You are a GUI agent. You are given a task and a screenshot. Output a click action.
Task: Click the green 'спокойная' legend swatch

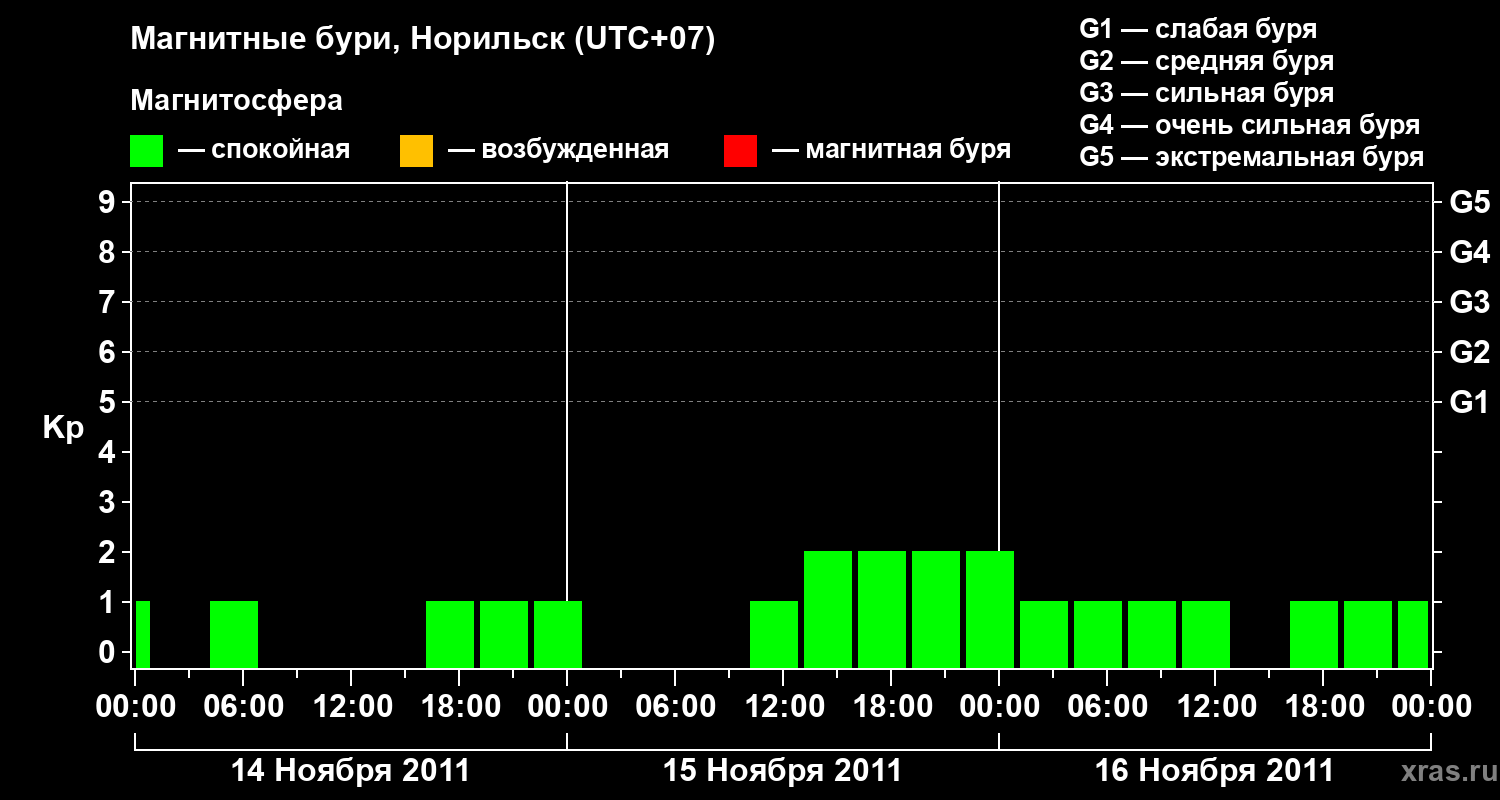click(x=147, y=151)
